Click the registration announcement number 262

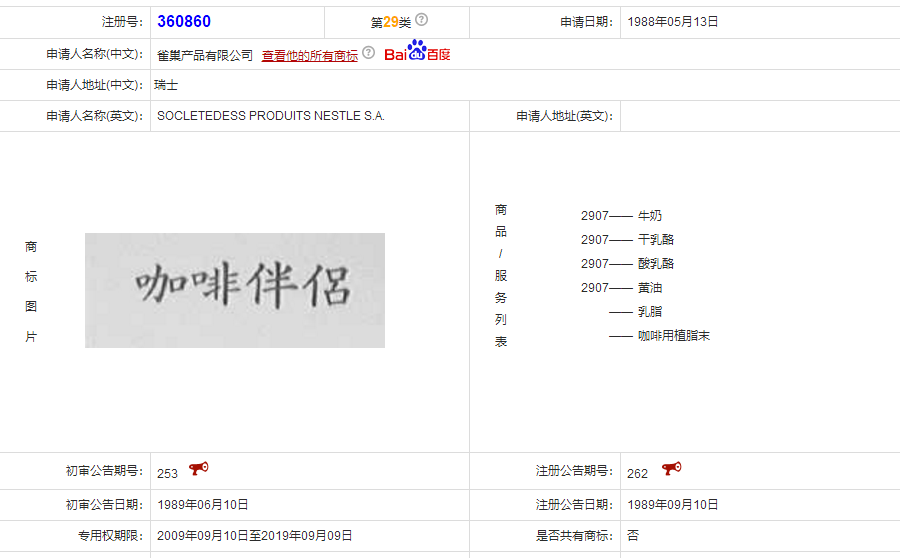[638, 474]
